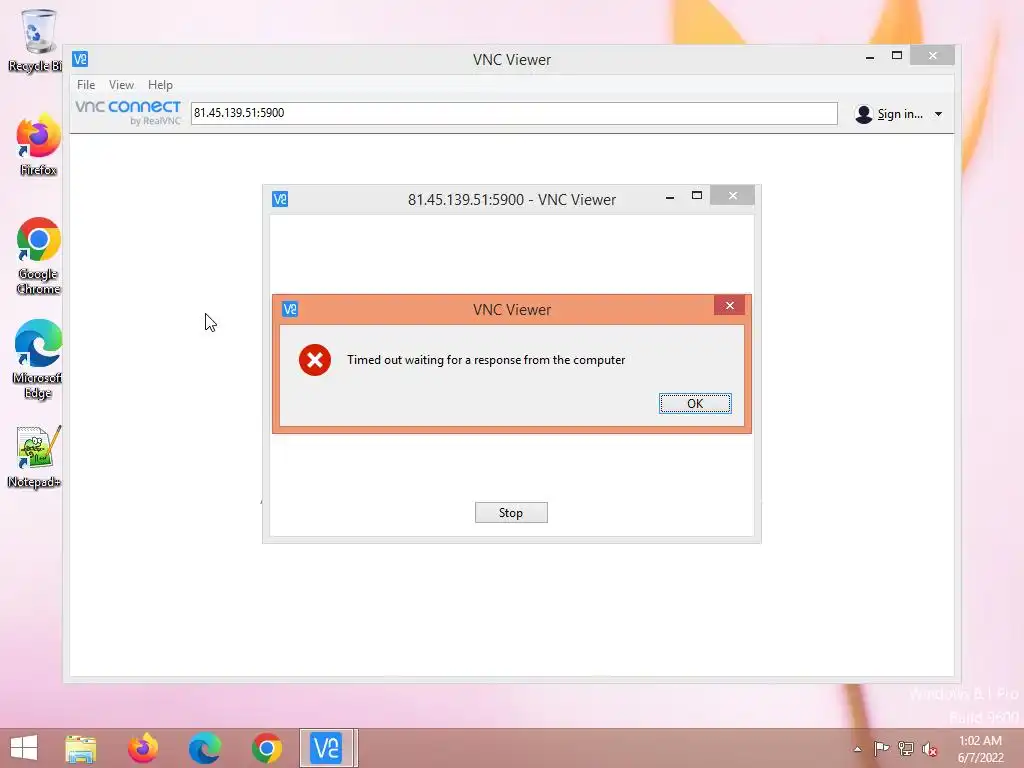Open the File menu
The image size is (1024, 768).
[86, 85]
